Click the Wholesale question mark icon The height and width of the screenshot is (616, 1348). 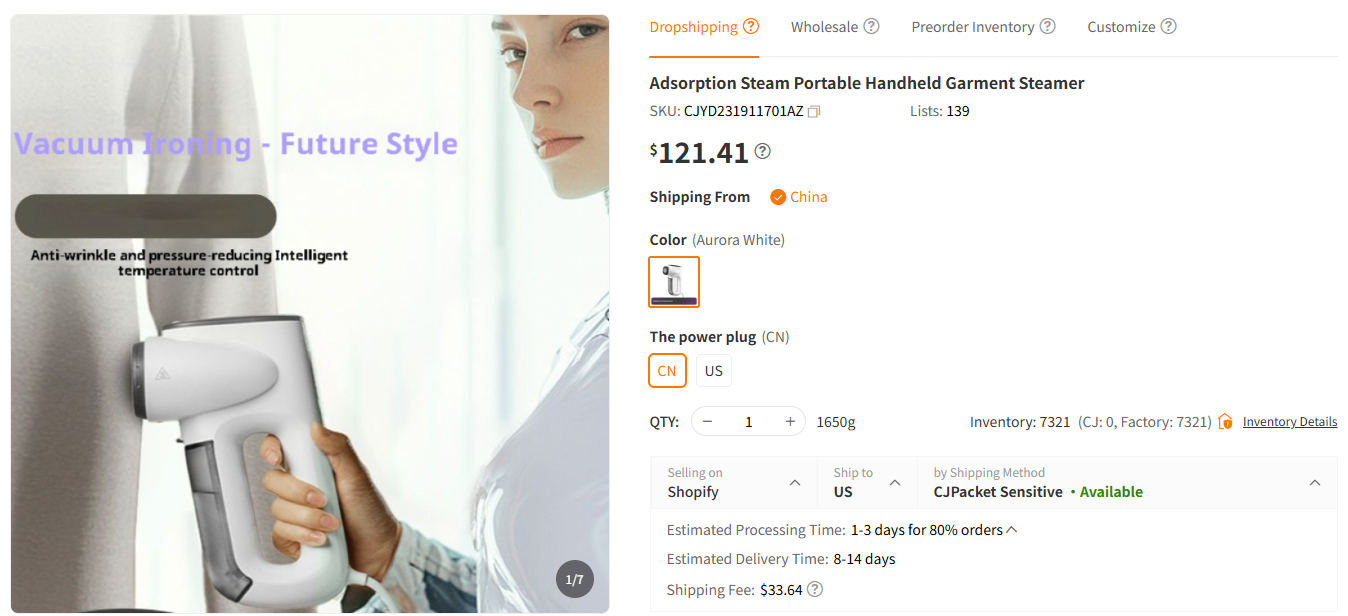click(872, 26)
